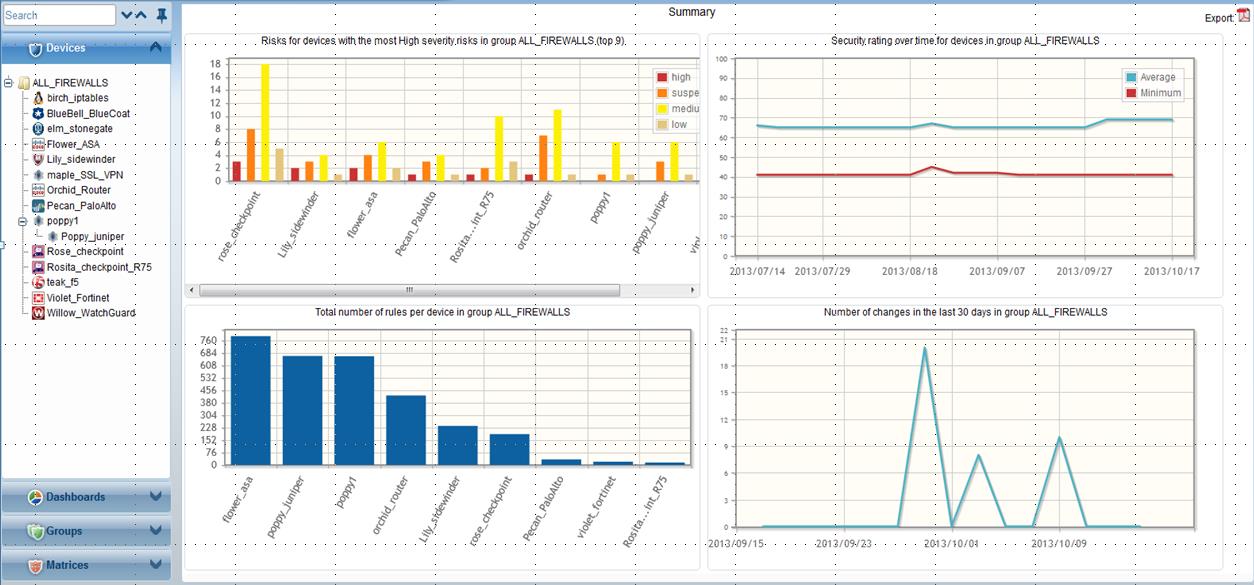Select Rose_checkpoint in the device tree

pos(85,252)
